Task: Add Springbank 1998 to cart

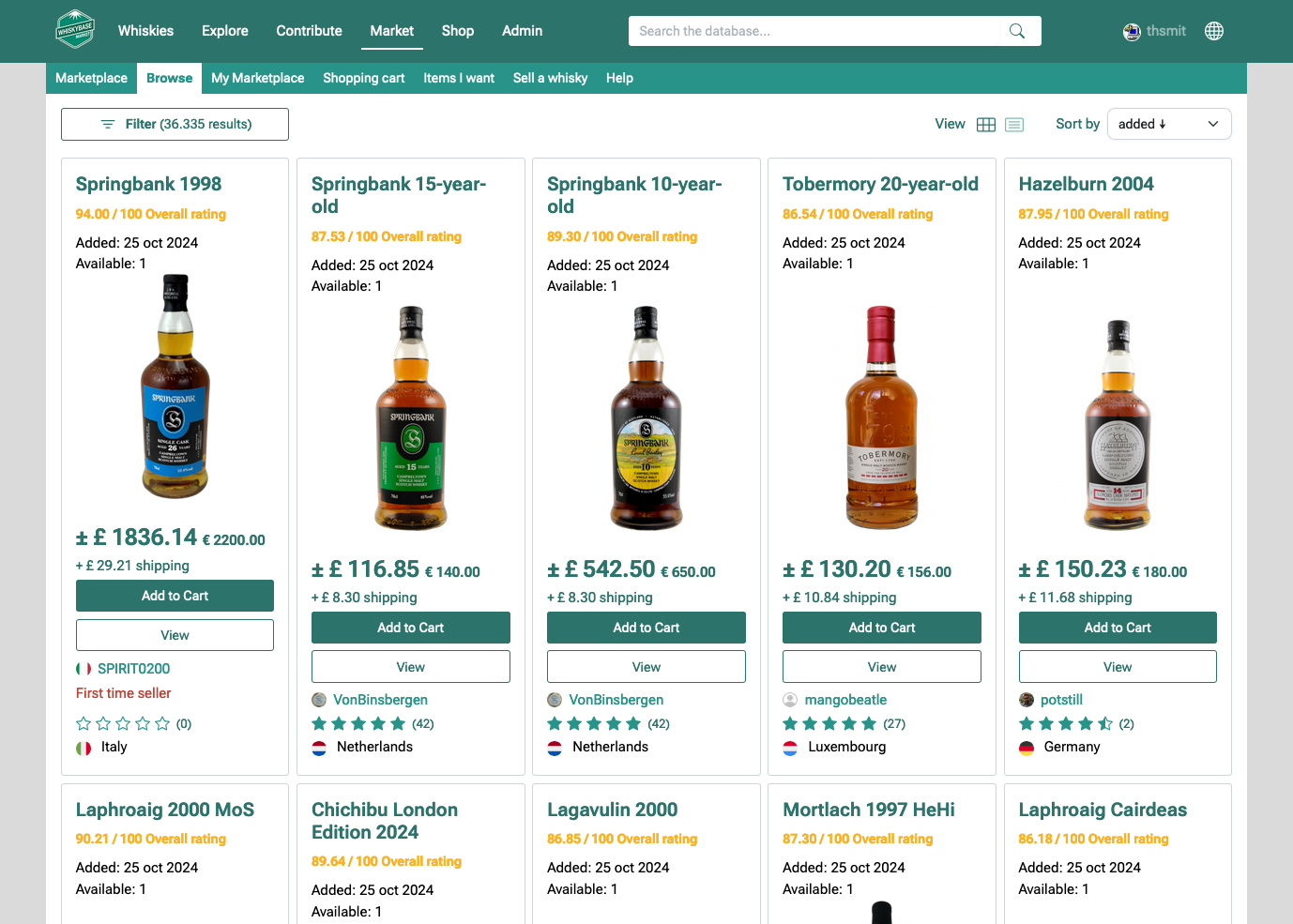Action: pos(175,596)
